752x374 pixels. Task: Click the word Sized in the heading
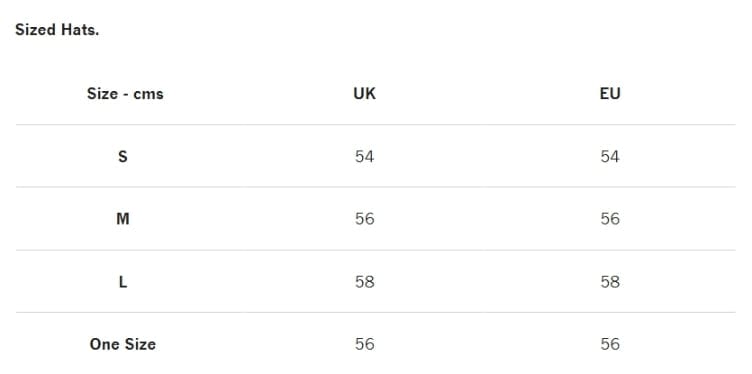point(36,30)
